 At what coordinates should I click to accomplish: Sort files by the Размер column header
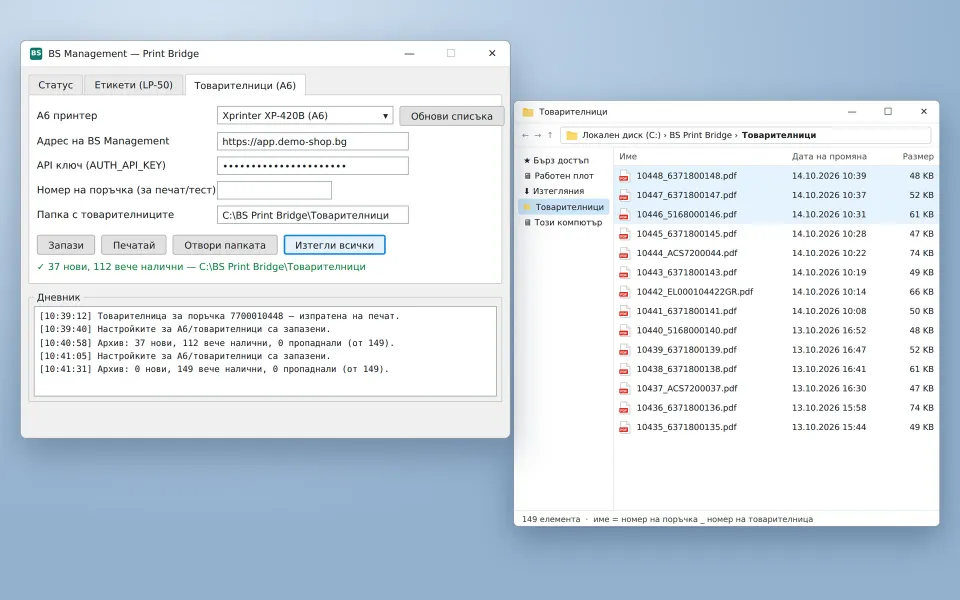click(918, 157)
